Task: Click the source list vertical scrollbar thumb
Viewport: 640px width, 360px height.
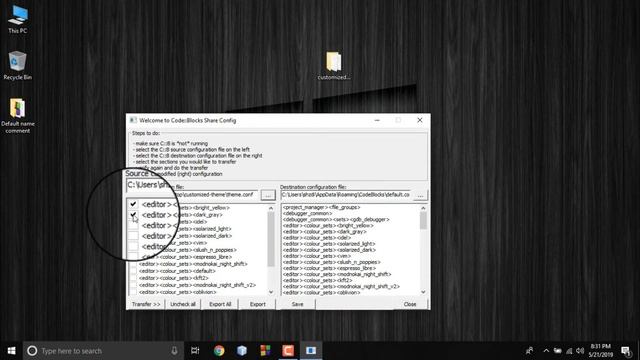Action: point(271,239)
